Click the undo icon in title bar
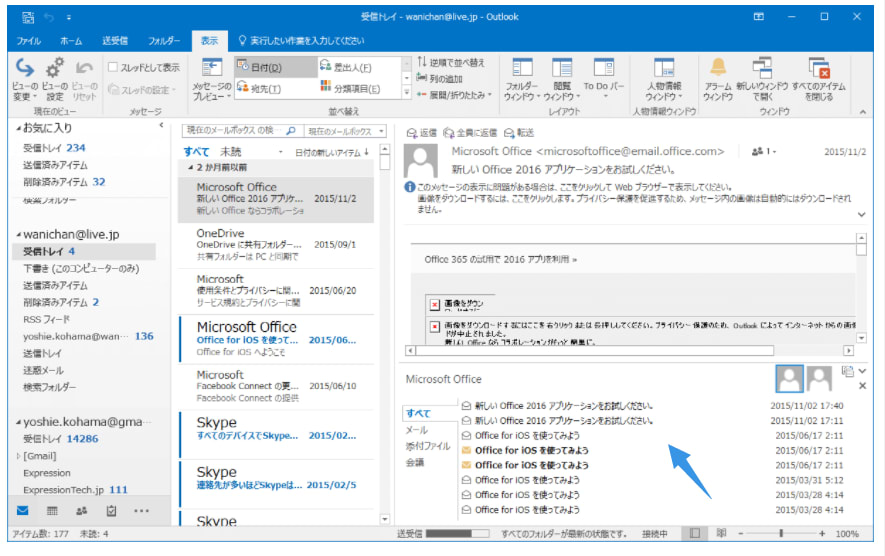885x556 pixels. tap(49, 17)
